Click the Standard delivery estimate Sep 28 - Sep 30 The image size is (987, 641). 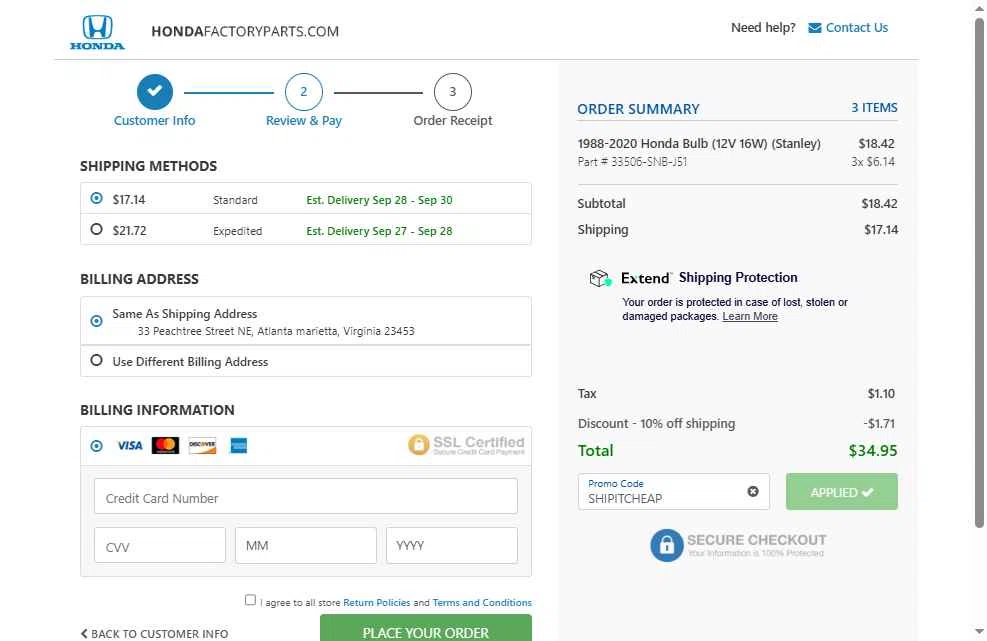[x=379, y=200]
